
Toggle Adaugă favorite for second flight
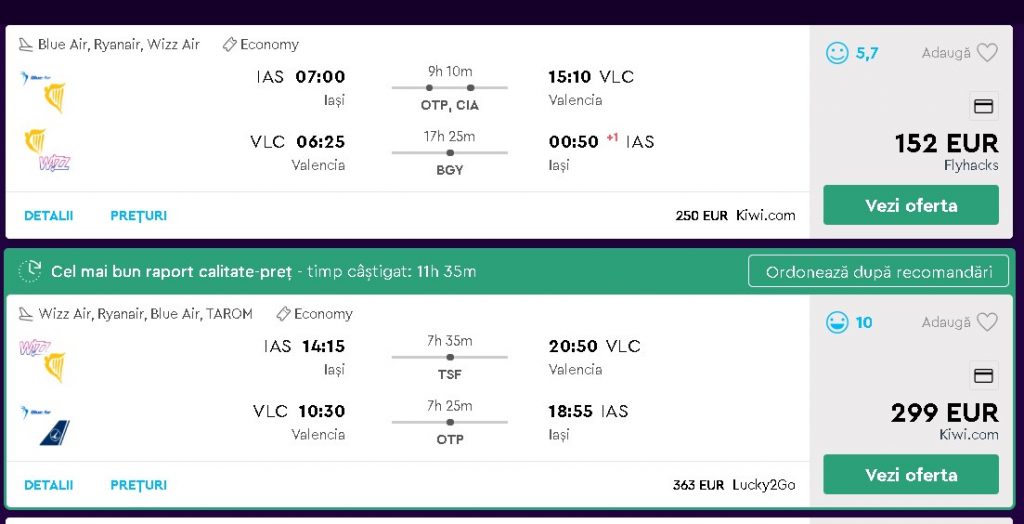[x=946, y=322]
